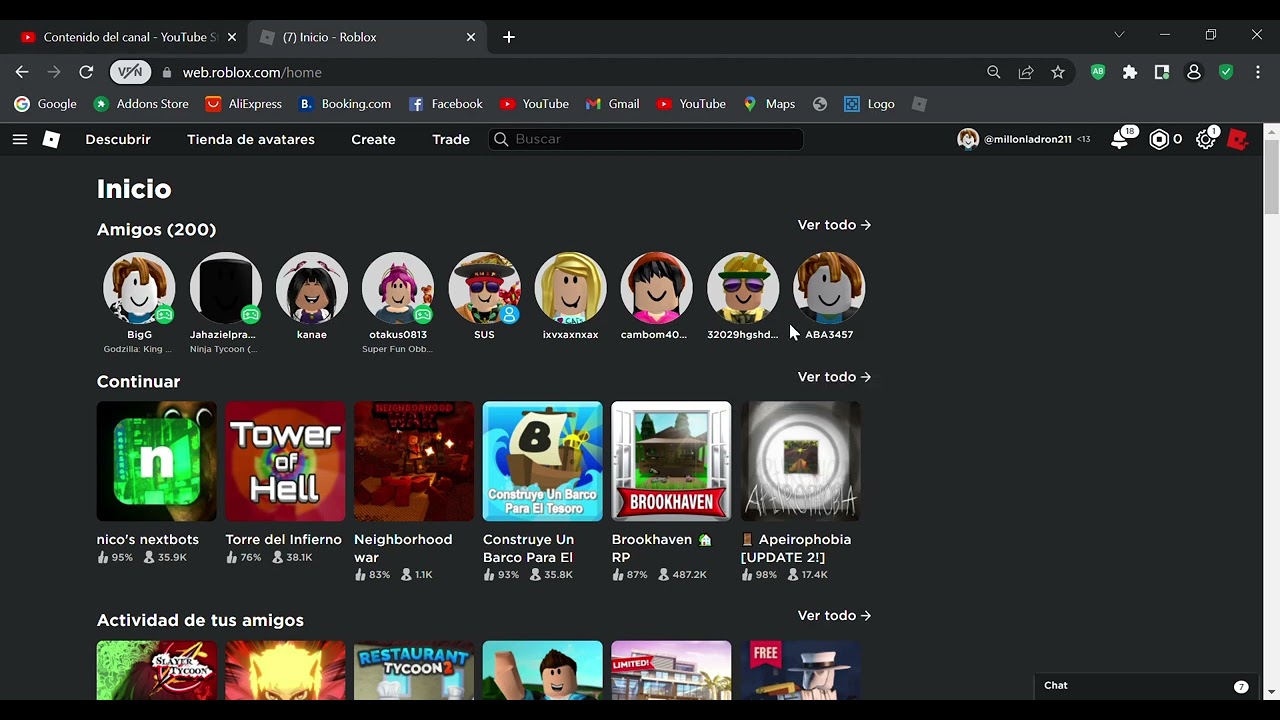Reload the page with the refresh icon
Image resolution: width=1280 pixels, height=720 pixels.
click(x=86, y=72)
